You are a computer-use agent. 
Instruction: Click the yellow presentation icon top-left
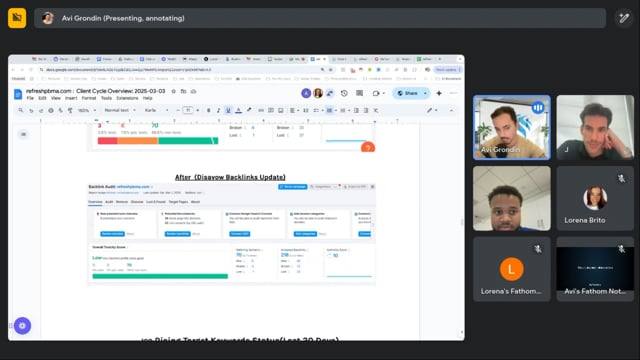tap(17, 18)
